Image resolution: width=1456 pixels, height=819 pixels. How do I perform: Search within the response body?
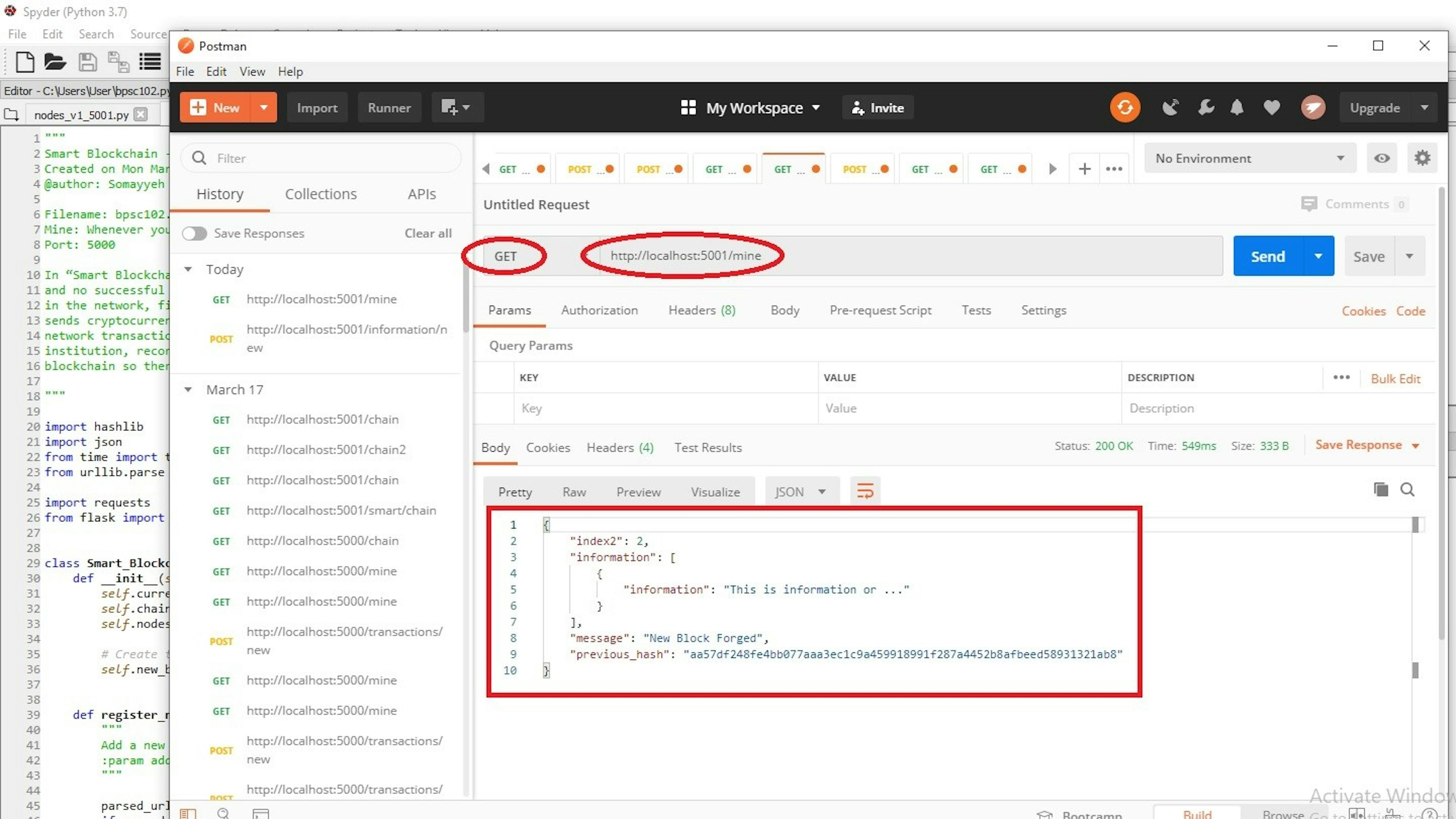1407,490
